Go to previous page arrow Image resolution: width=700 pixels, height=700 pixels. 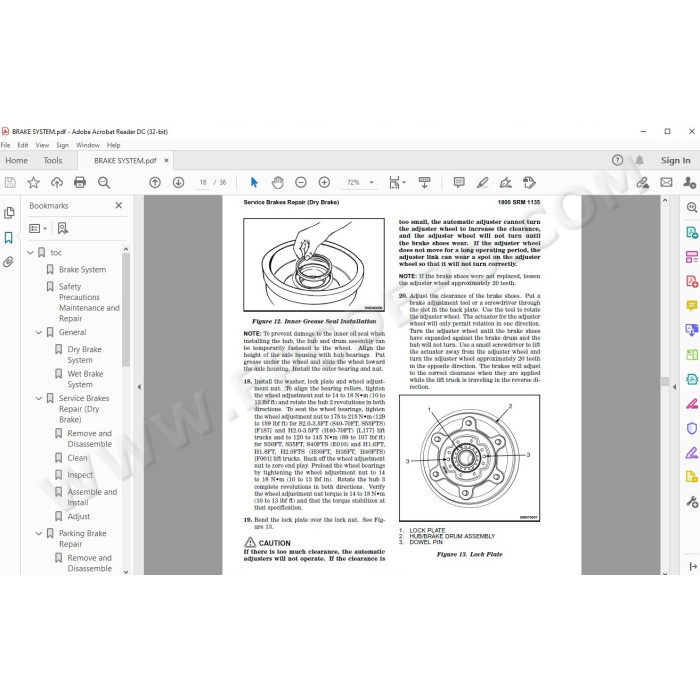pyautogui.click(x=155, y=182)
